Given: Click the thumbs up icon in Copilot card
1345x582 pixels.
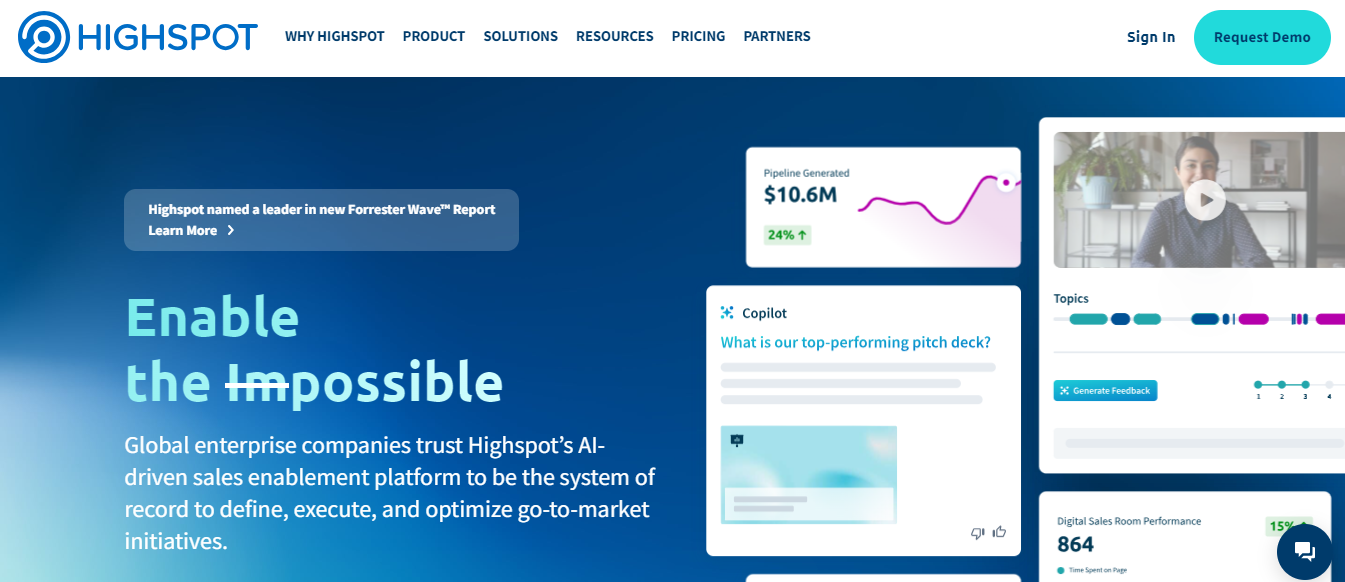Looking at the screenshot, I should (x=998, y=533).
